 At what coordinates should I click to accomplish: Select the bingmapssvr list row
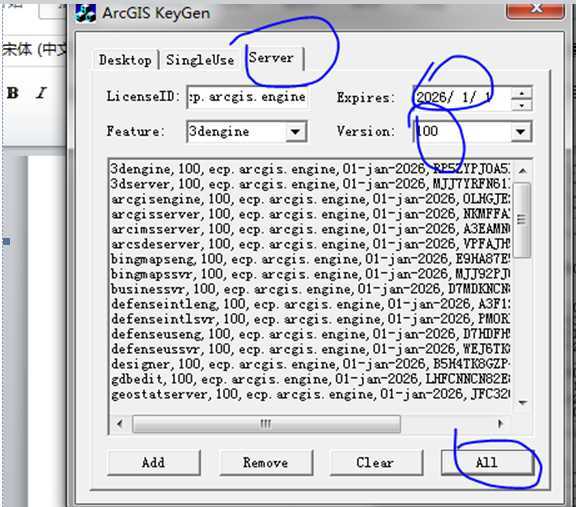point(310,274)
